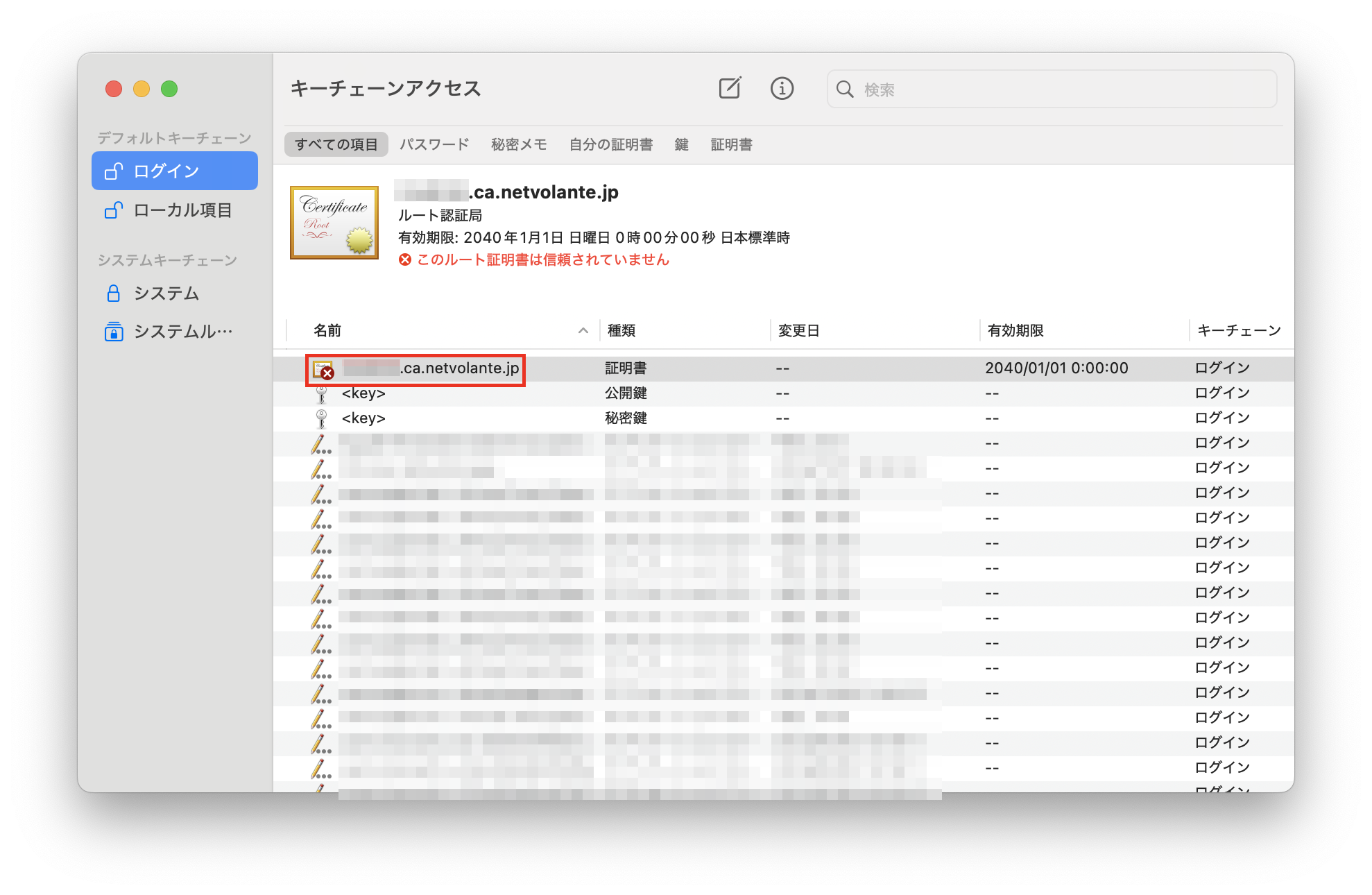
Task: Click the info (i) toolbar icon
Action: tap(782, 89)
